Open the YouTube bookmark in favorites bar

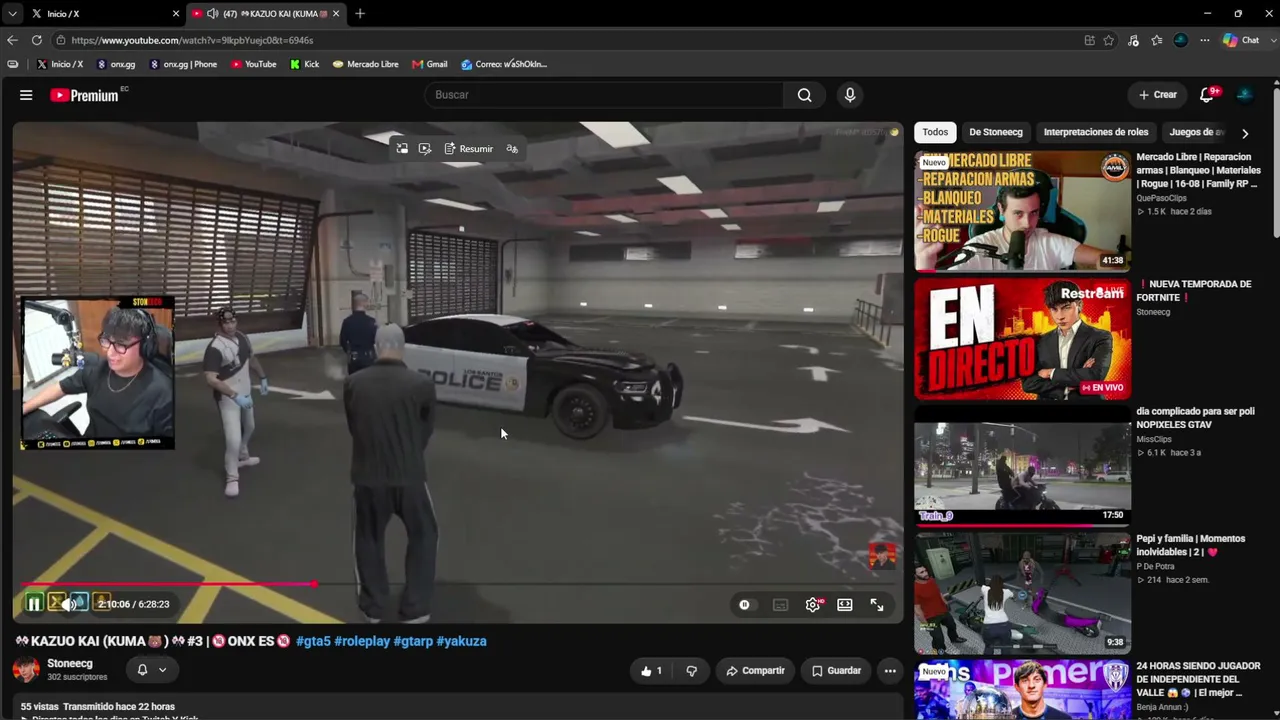(254, 64)
